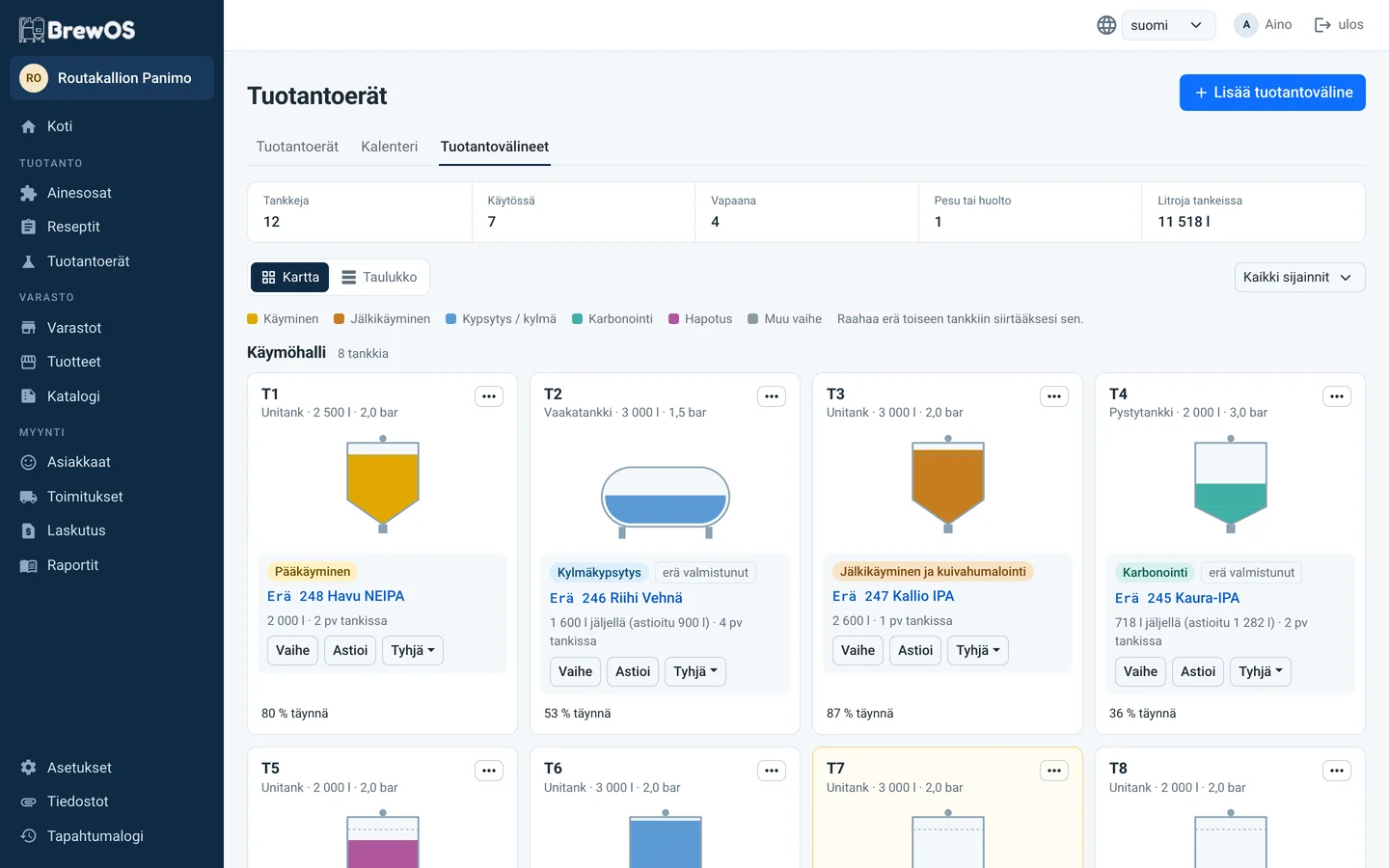
Task: Open Ainesosat from the sidebar puzzle icon
Action: [29, 193]
